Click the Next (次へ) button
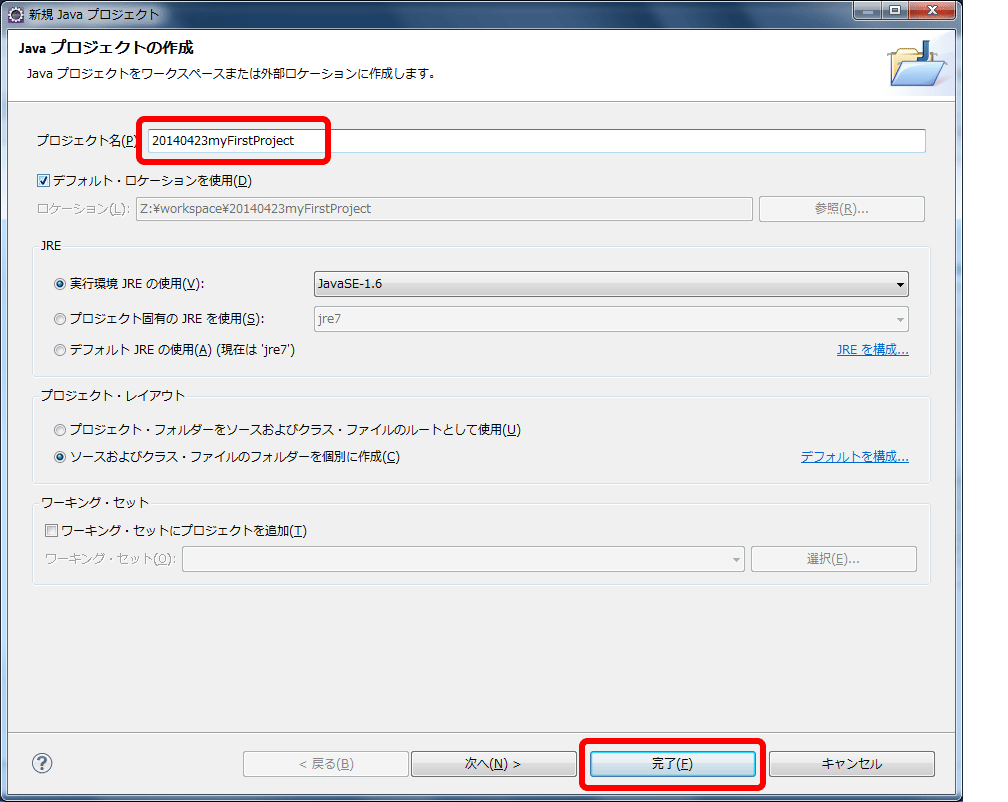The width and height of the screenshot is (1008, 802). coord(493,764)
